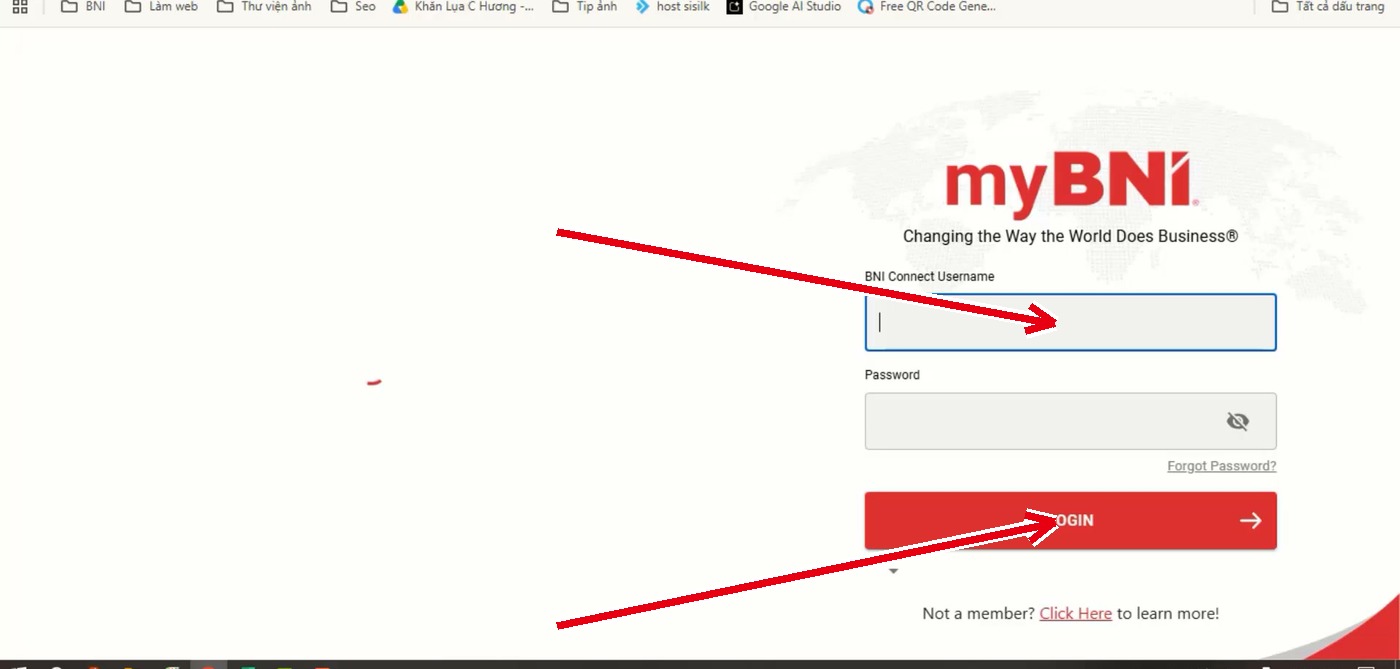Open the Làm web bookmark folder
The width and height of the screenshot is (1400, 669).
161,6
